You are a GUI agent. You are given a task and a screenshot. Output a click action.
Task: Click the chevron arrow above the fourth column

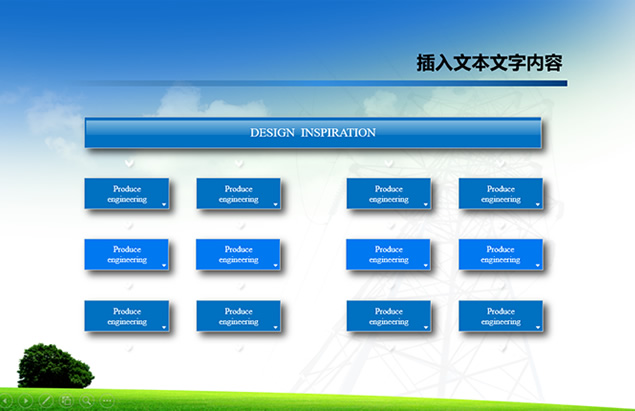(501, 163)
